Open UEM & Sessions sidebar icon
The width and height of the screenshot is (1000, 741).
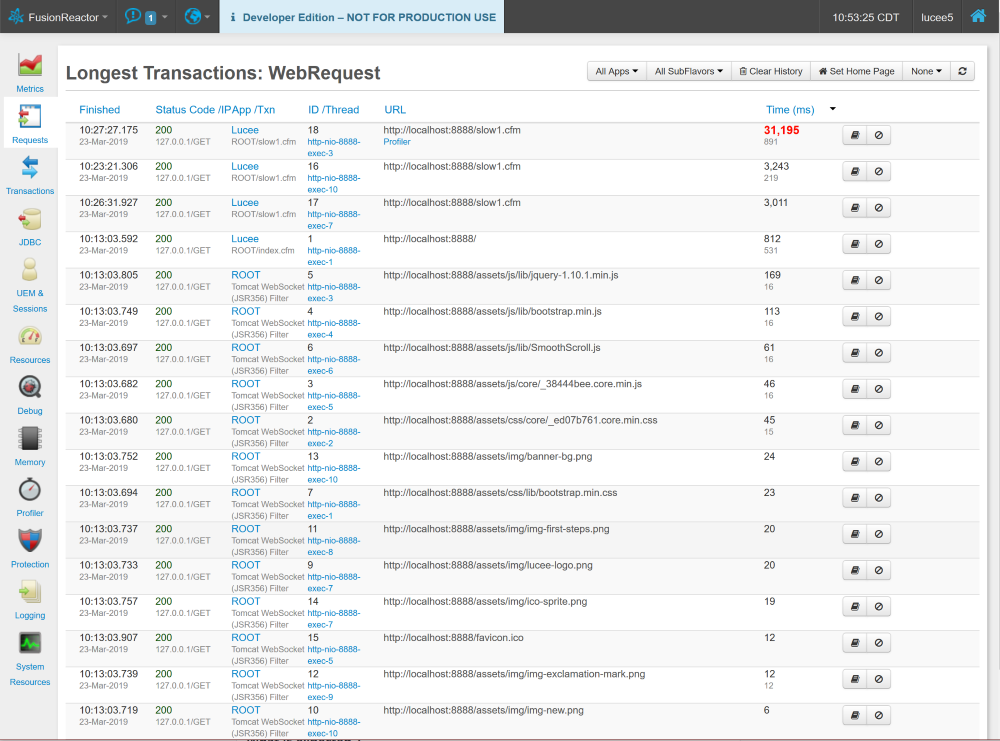30,270
